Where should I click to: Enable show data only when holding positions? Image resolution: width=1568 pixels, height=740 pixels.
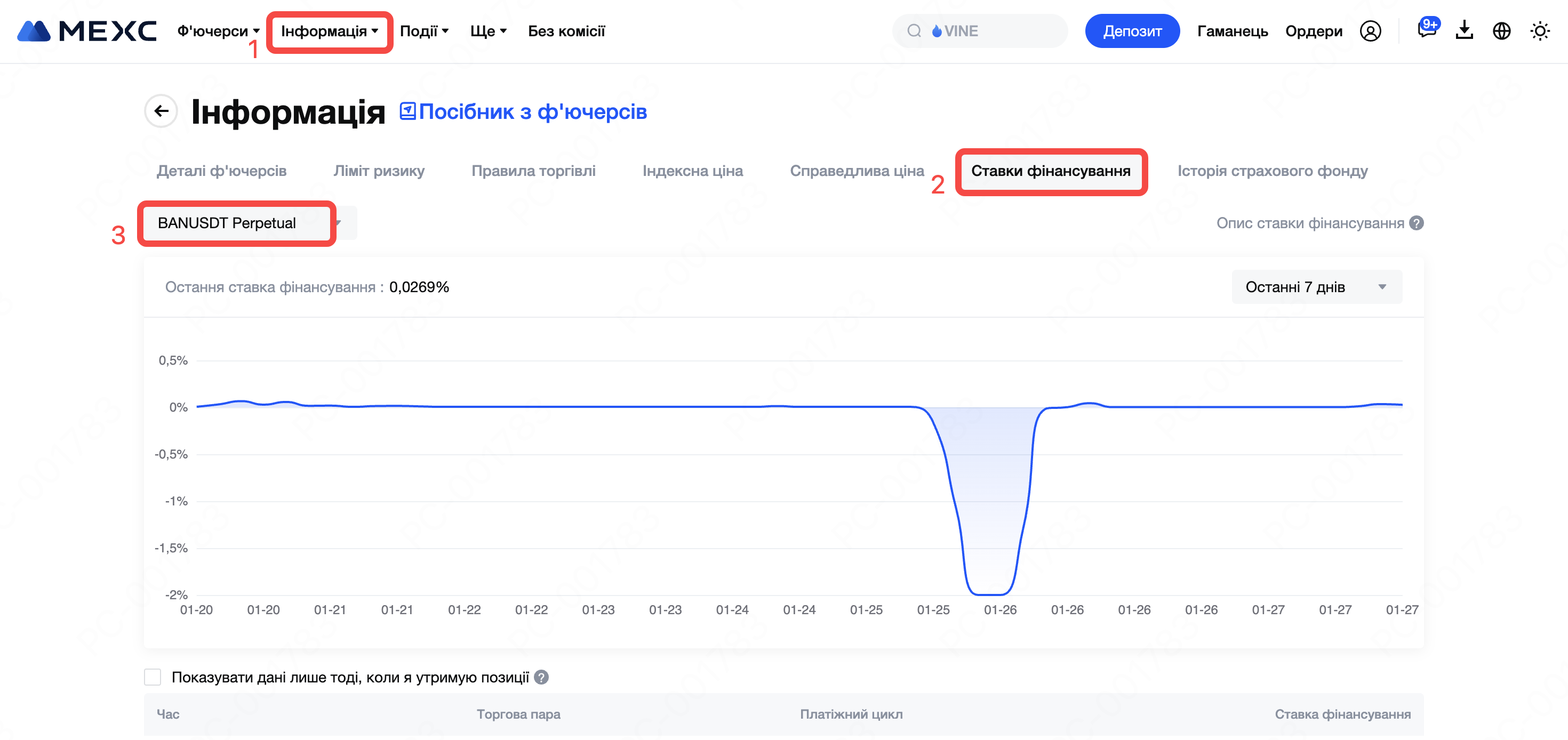click(x=153, y=677)
